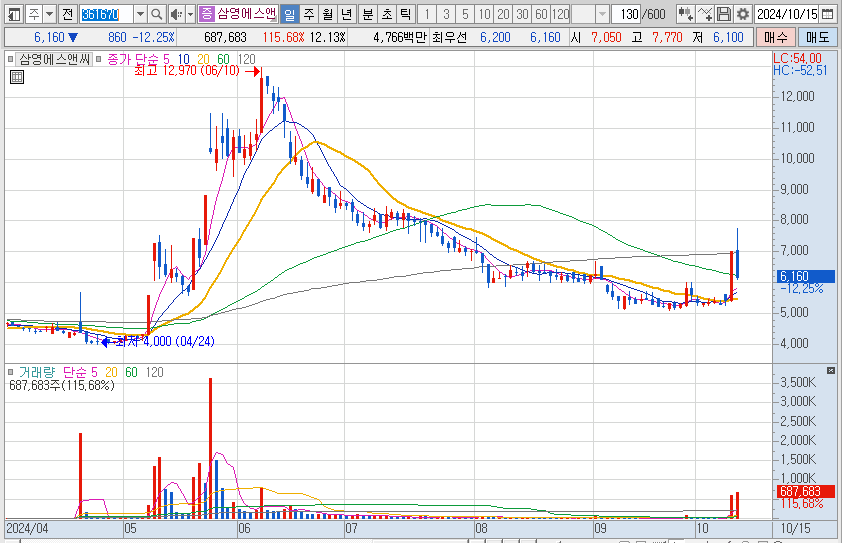Switch to 주 weekly chart period
The width and height of the screenshot is (842, 543).
tap(309, 14)
